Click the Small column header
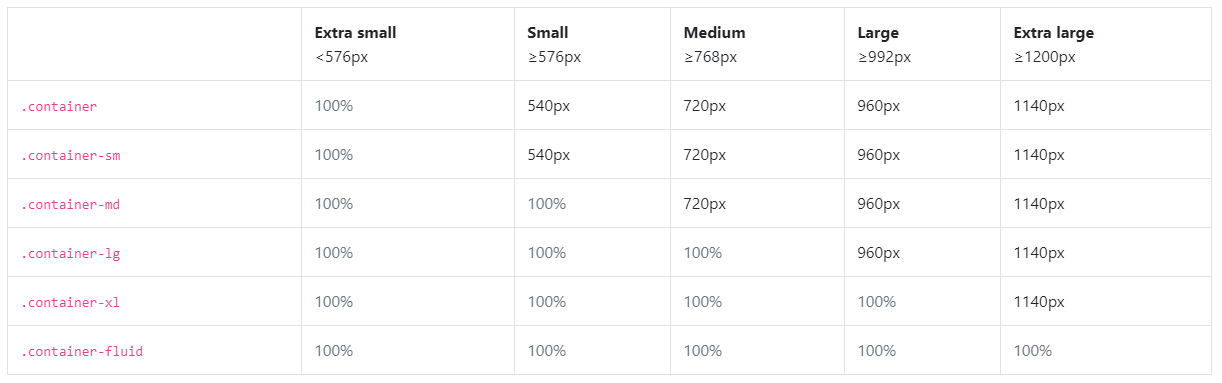 pos(547,33)
